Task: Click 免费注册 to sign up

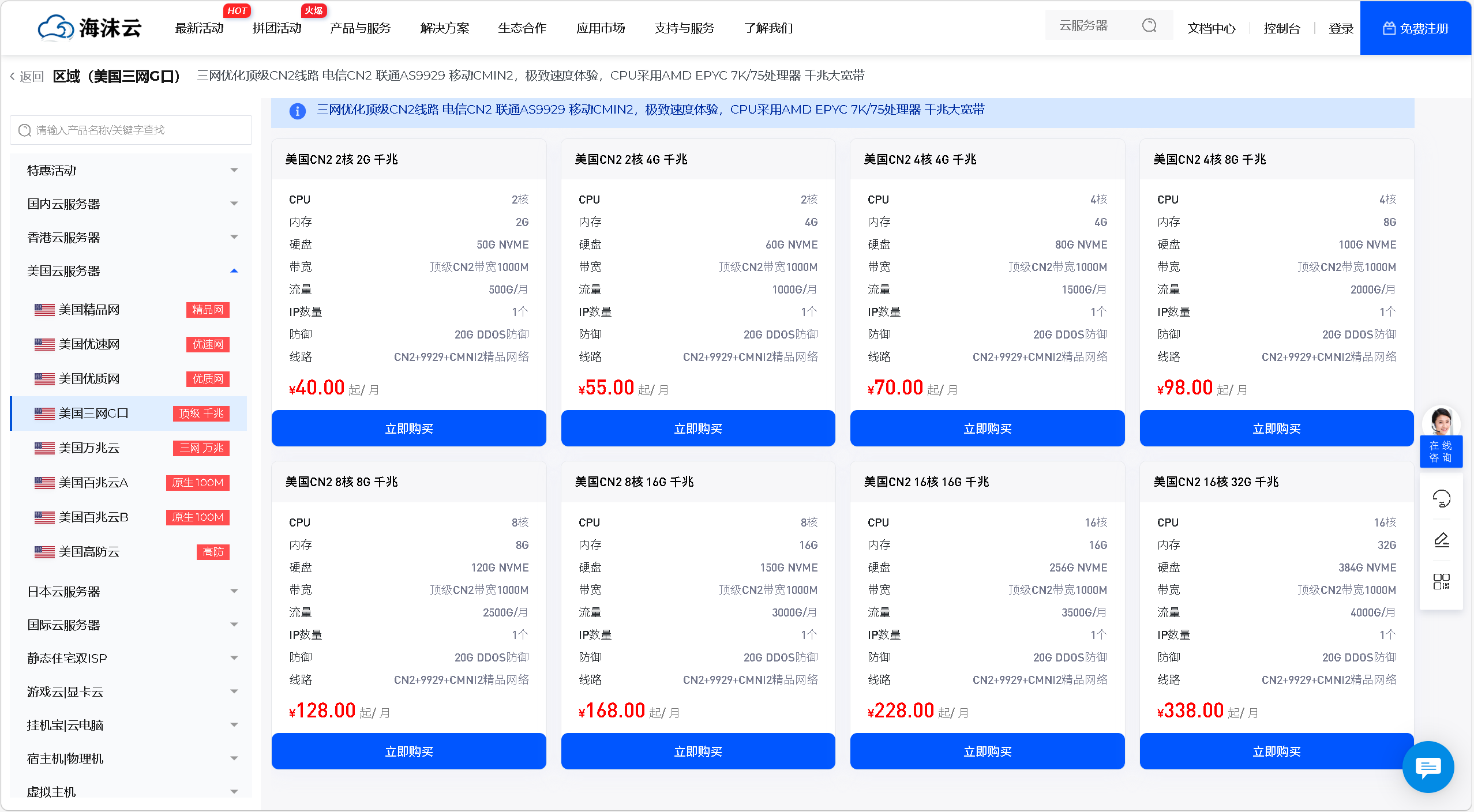Action: 1416,28
